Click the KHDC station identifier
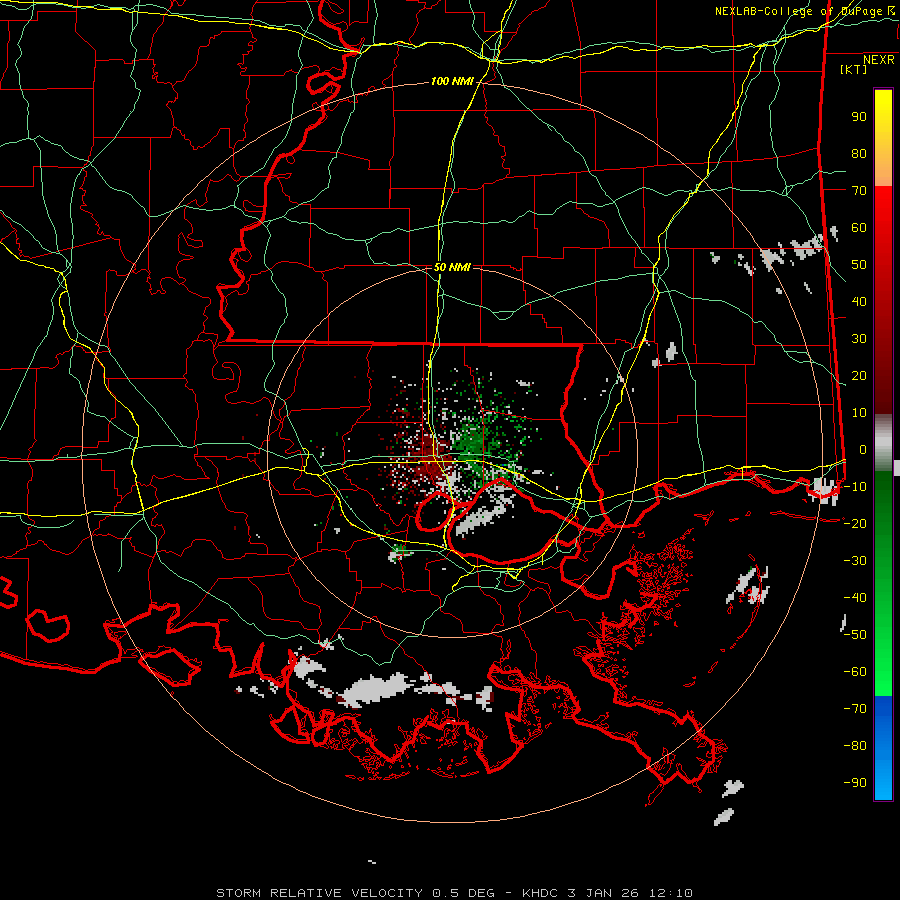 click(540, 893)
